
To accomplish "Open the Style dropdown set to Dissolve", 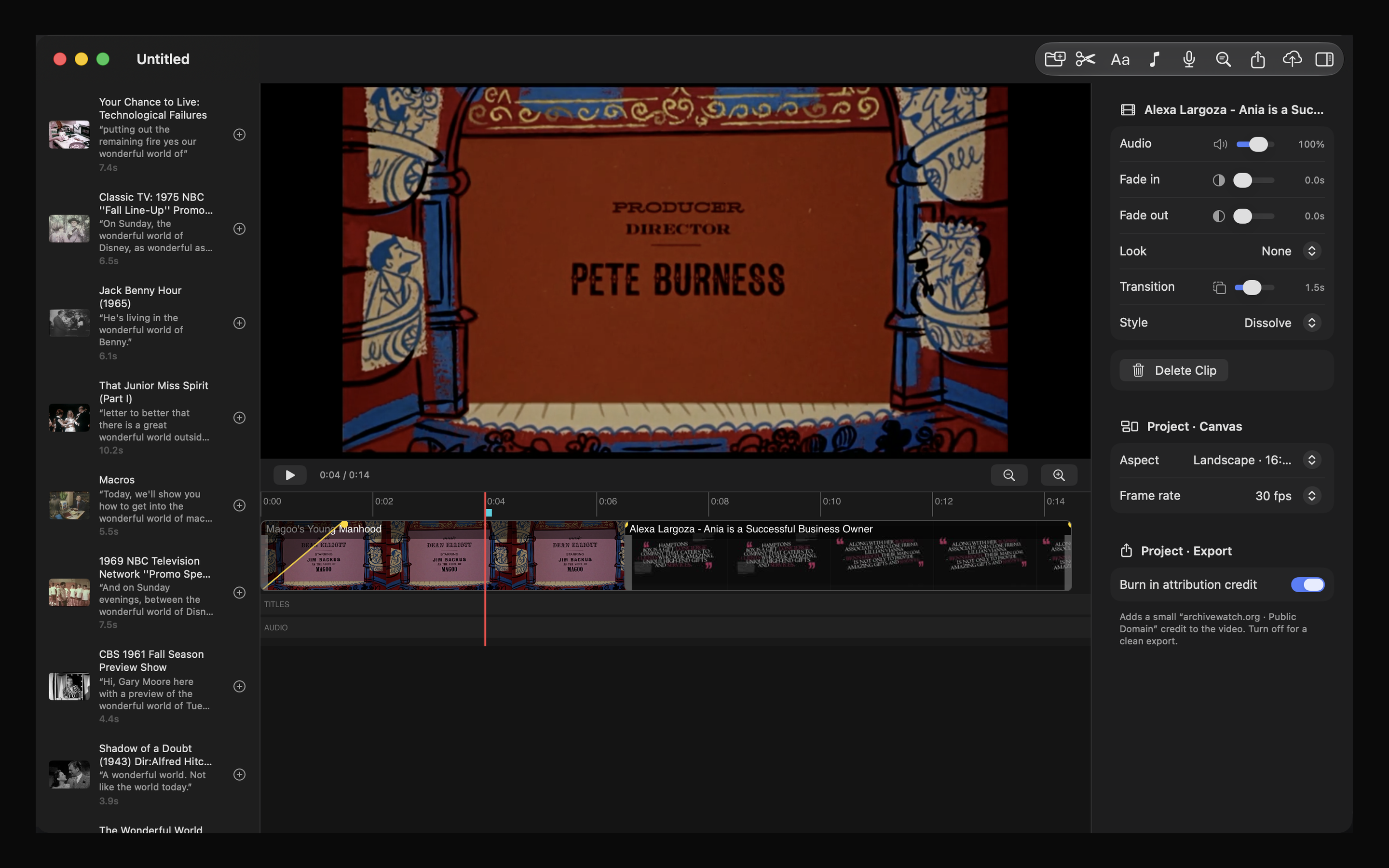I will (x=1282, y=323).
